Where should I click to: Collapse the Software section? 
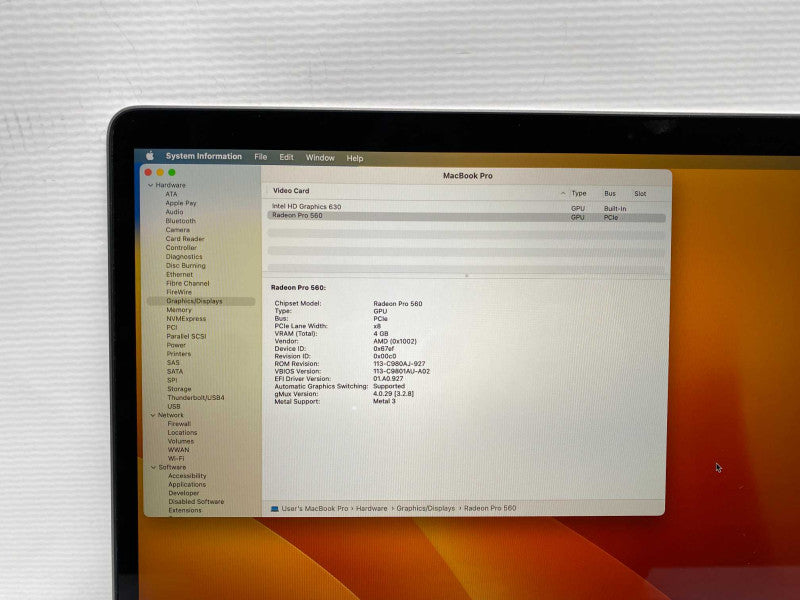point(154,467)
